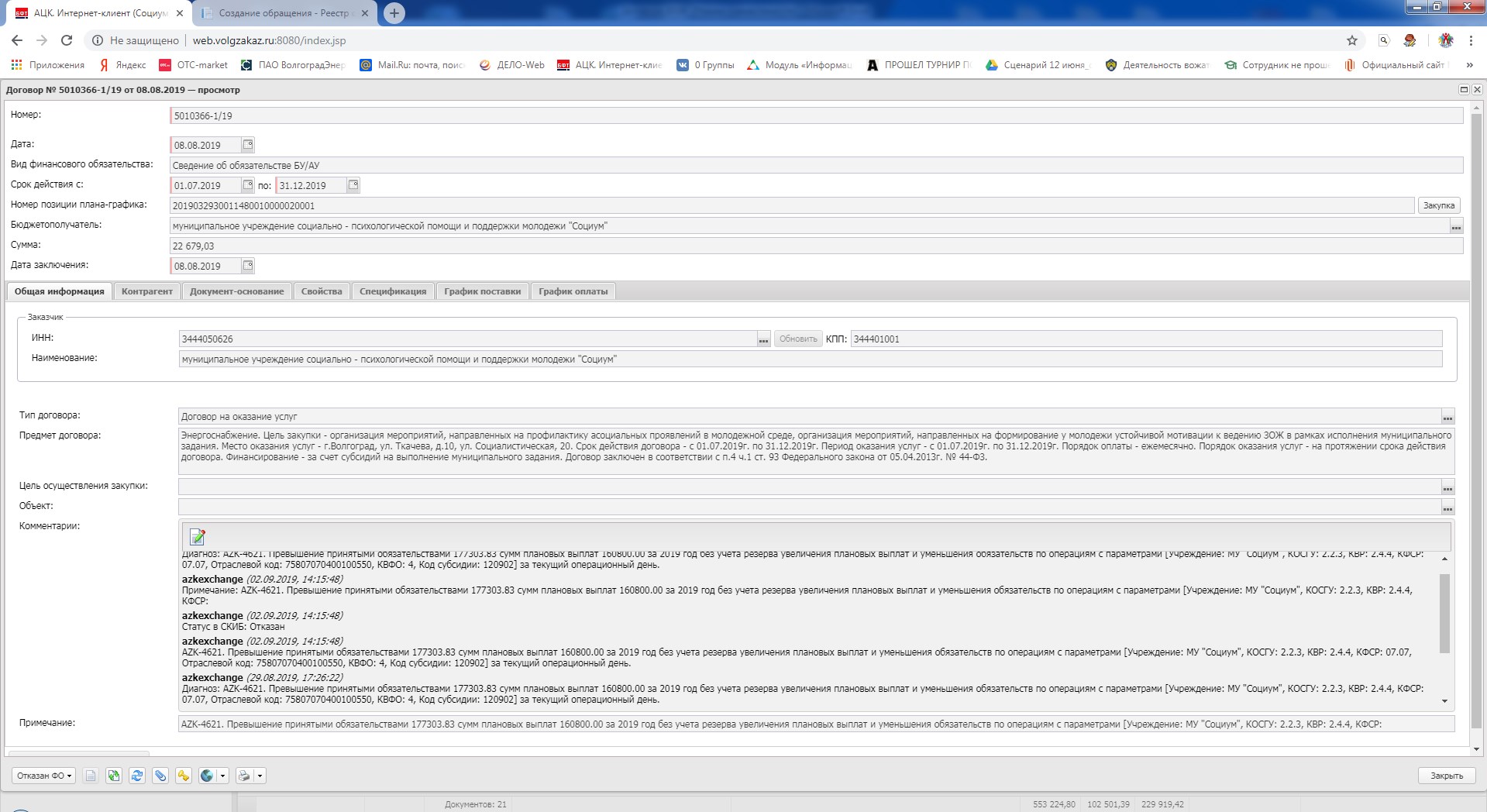Open the График оплаты tab
This screenshot has height=812, width=1487.
[573, 291]
